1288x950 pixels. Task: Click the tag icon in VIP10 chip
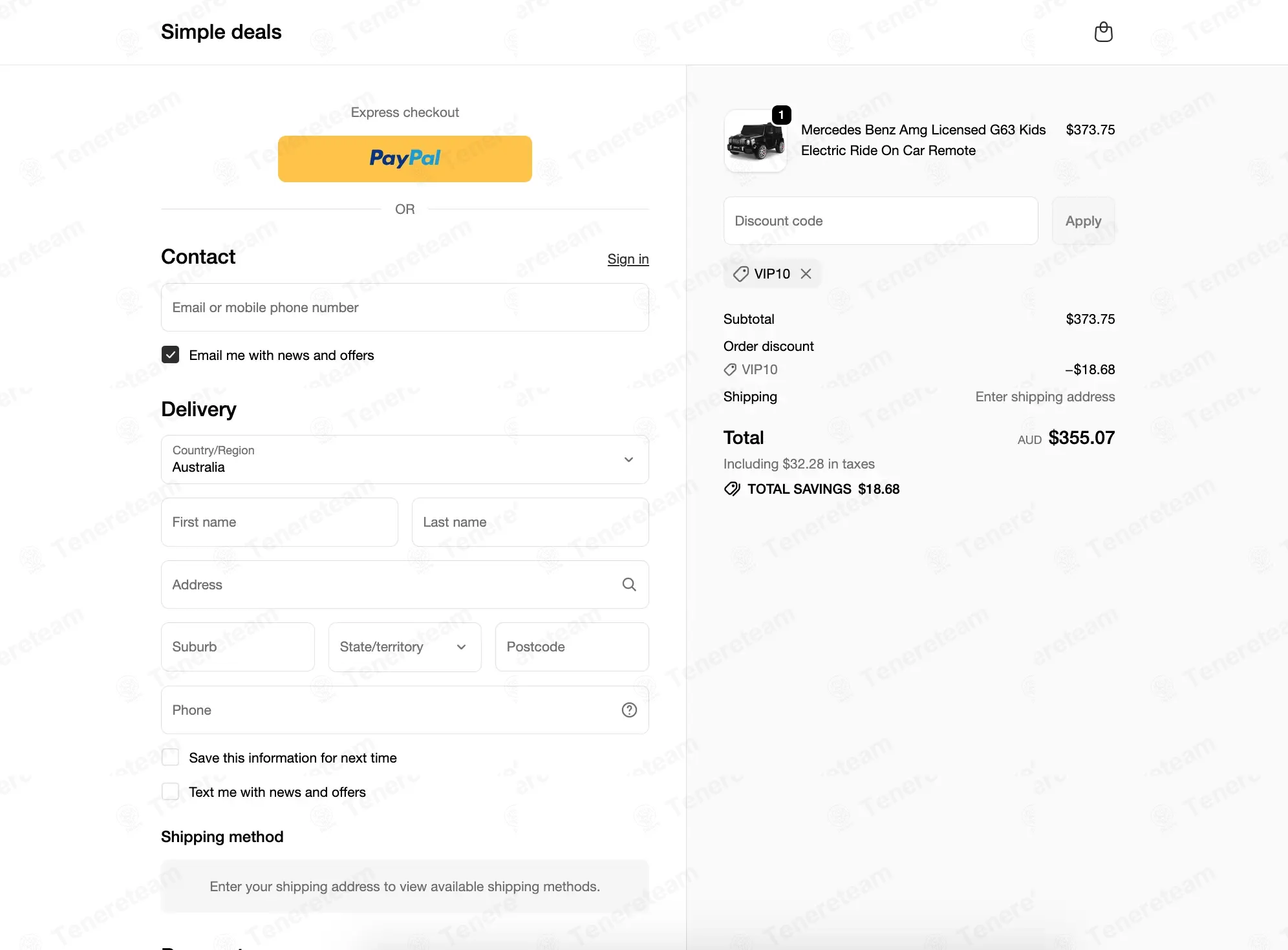[741, 274]
